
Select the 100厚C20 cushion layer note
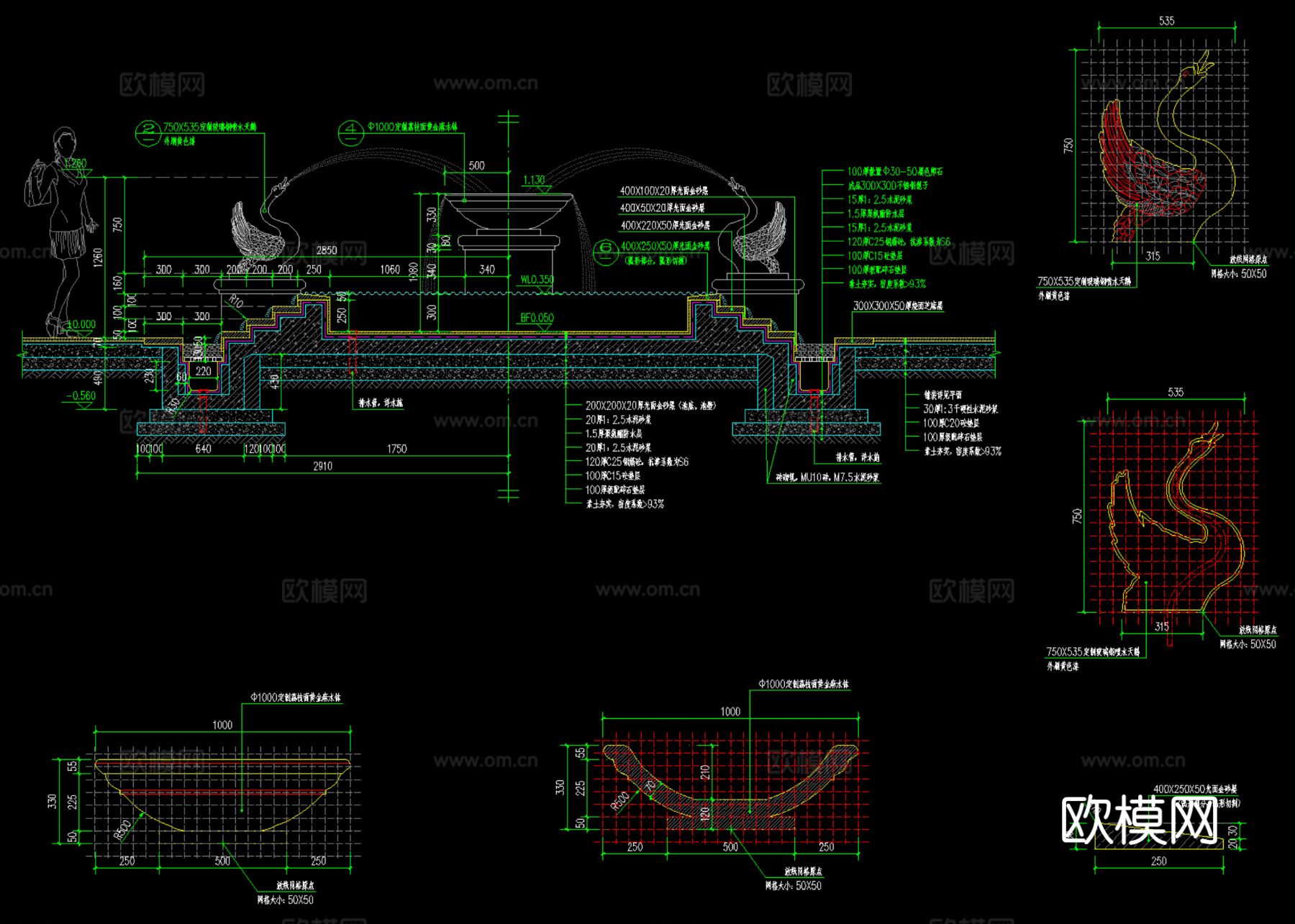(953, 423)
